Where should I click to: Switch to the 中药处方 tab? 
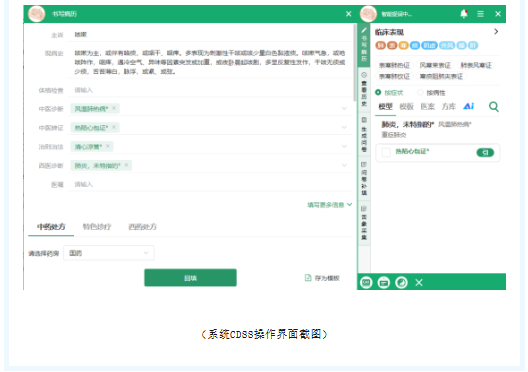(51, 227)
